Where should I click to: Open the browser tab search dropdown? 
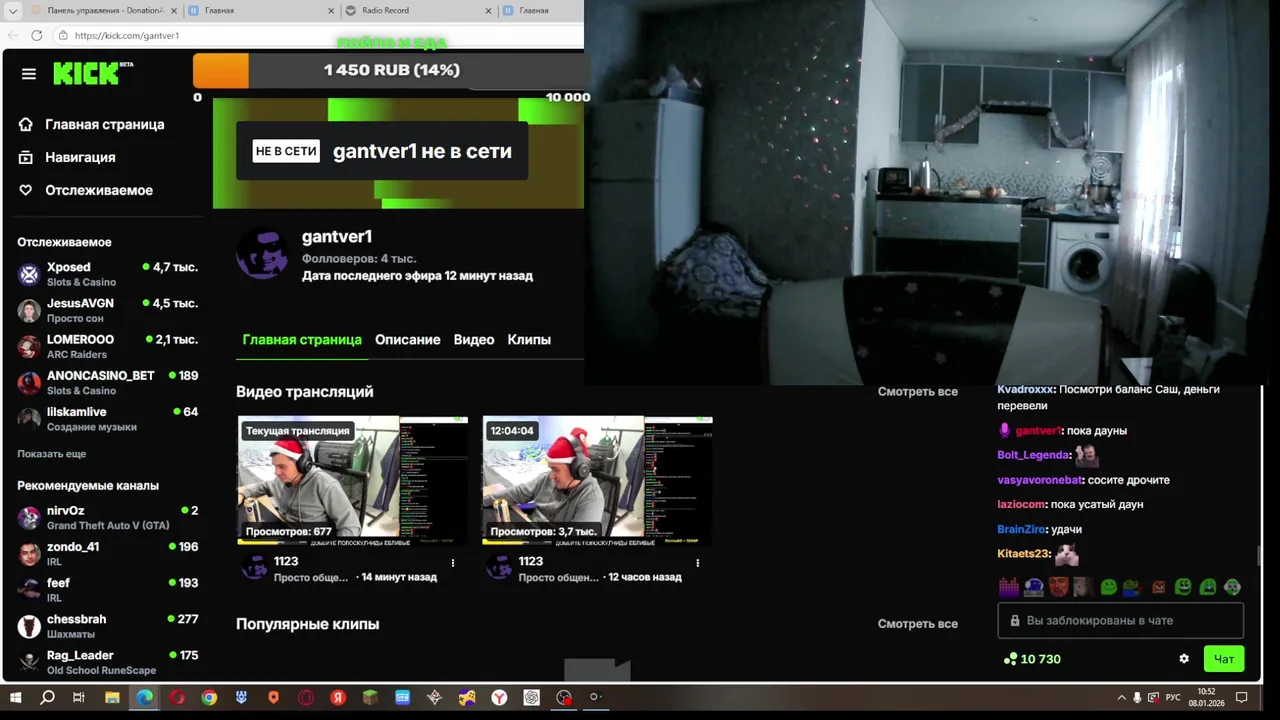[x=13, y=11]
